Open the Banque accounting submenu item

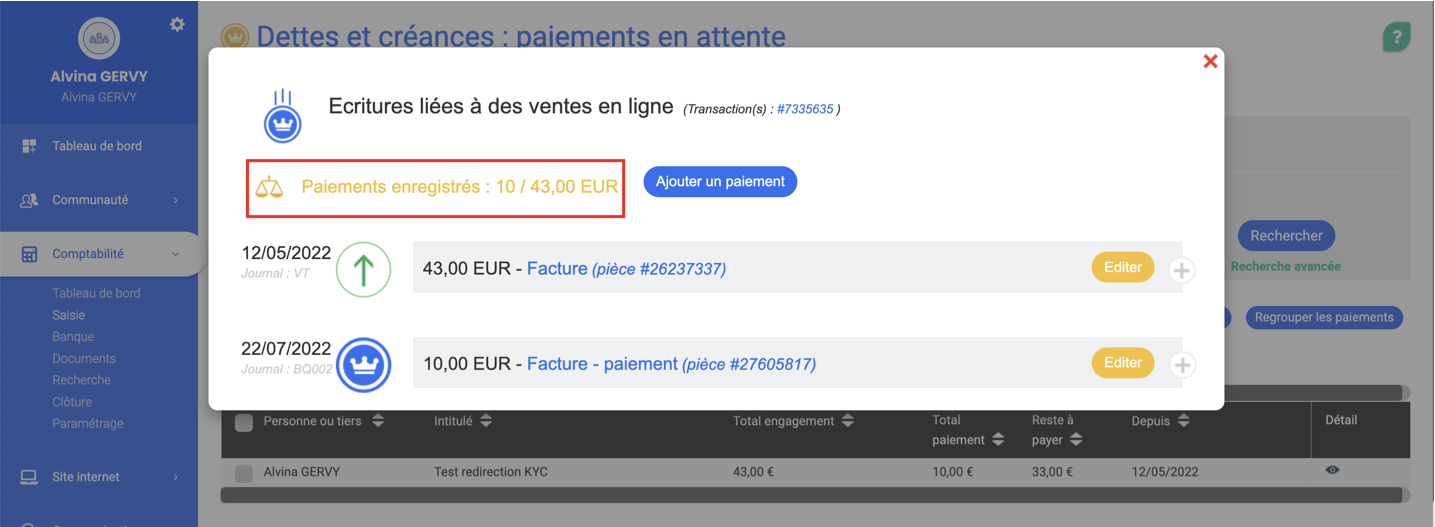point(73,337)
